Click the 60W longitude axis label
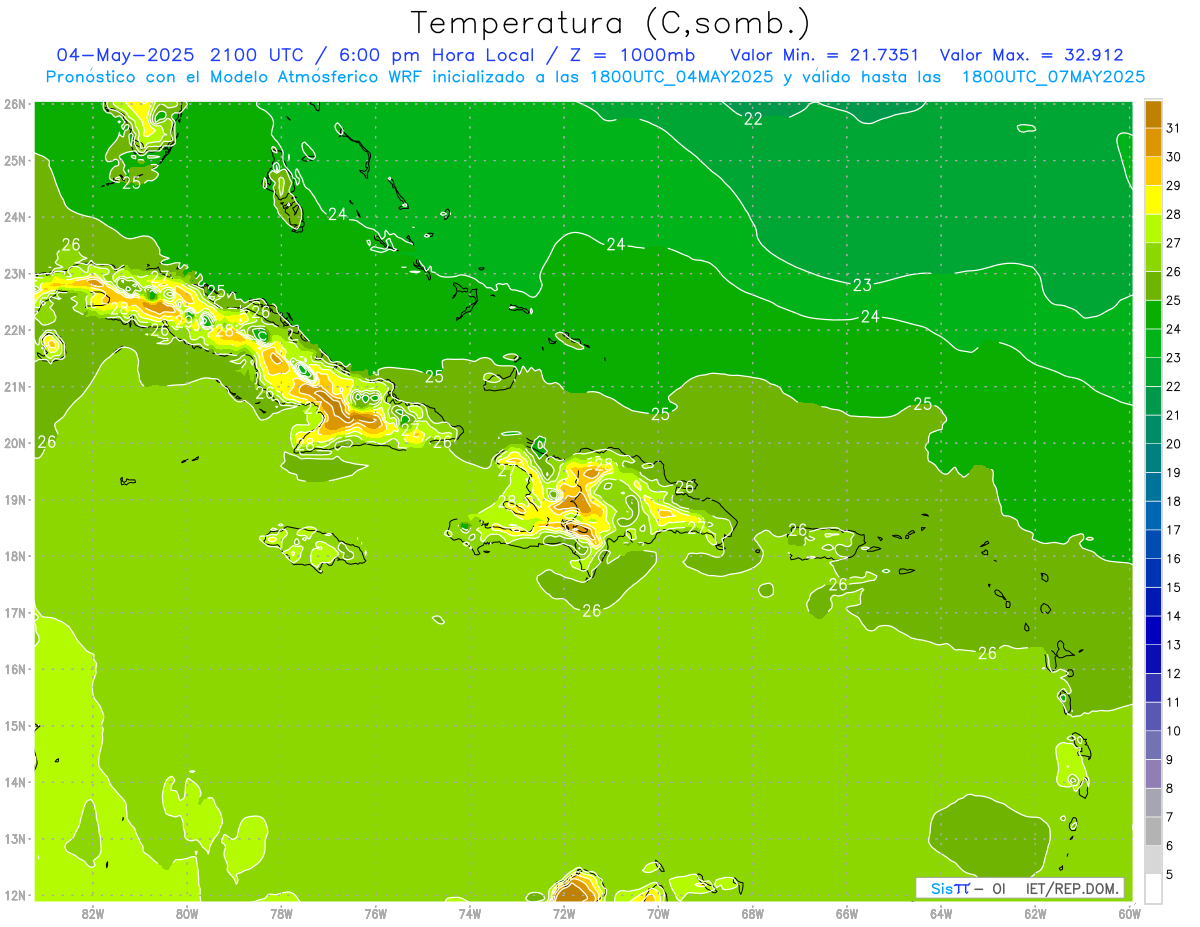 coord(1129,913)
